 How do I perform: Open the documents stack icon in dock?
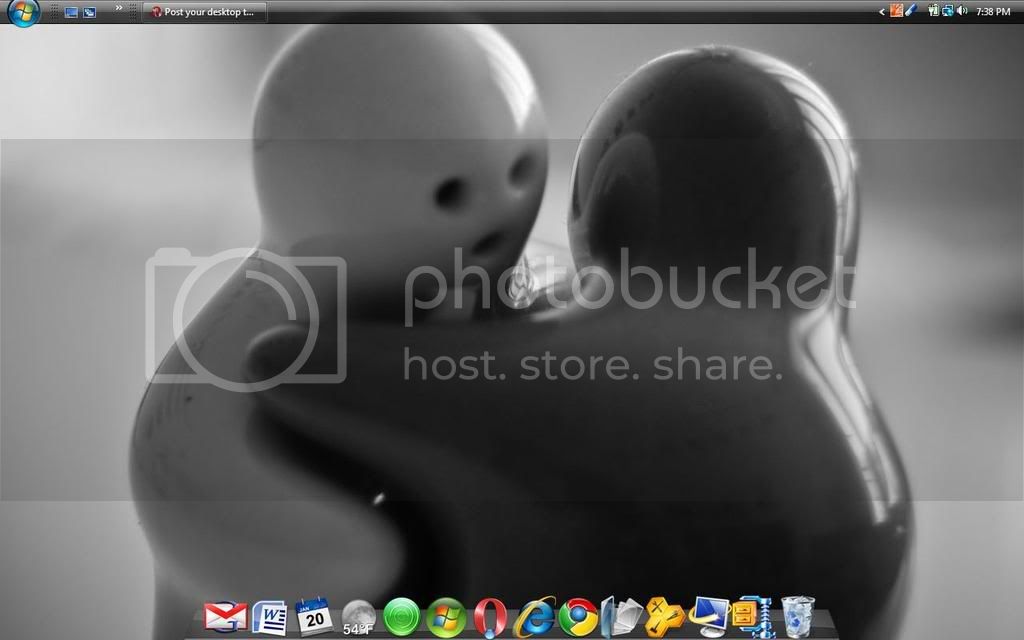click(x=622, y=617)
